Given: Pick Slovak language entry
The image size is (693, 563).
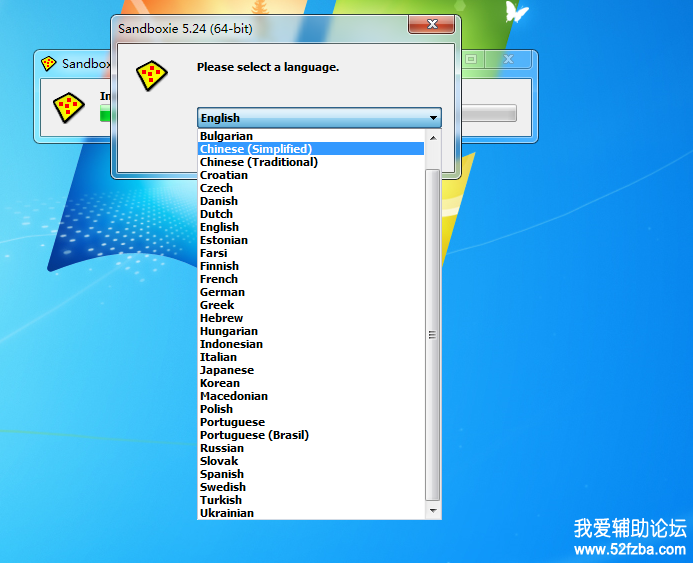Looking at the screenshot, I should click(311, 461).
